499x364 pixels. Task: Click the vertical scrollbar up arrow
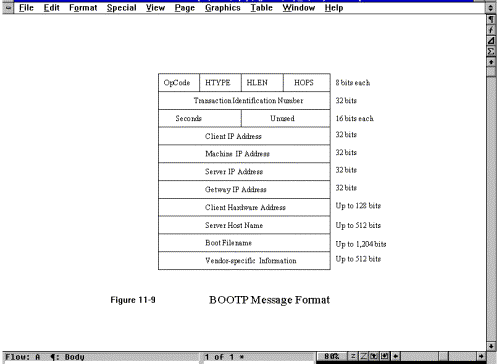point(491,62)
